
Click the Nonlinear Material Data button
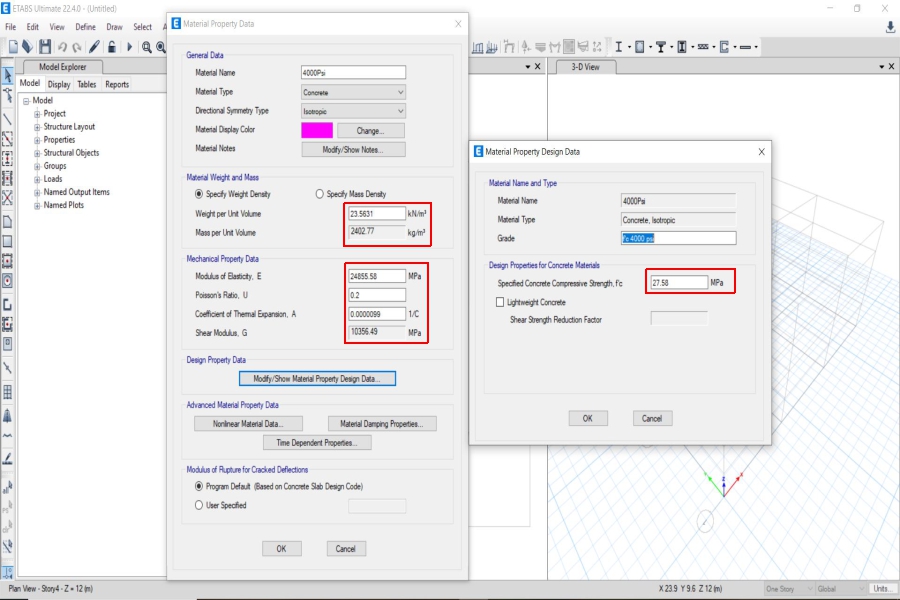[x=248, y=424]
